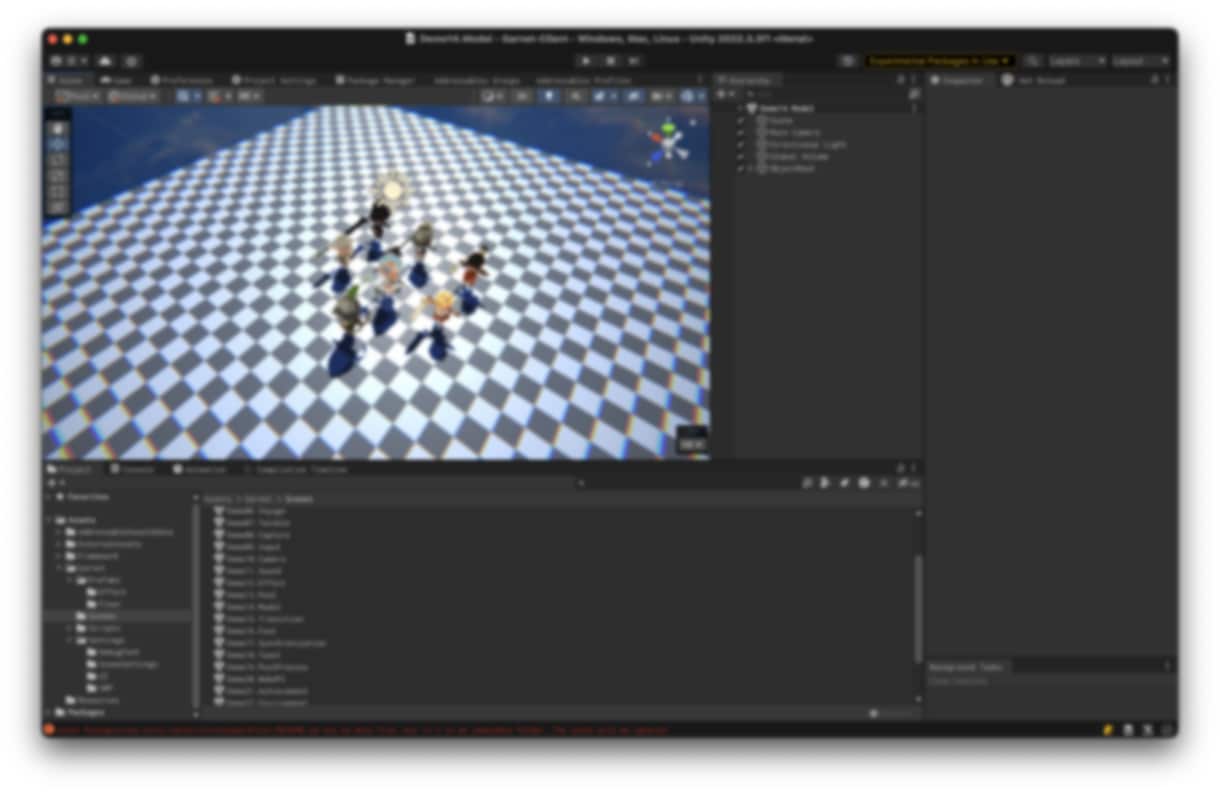Start Play mode with the Play button

[x=587, y=61]
